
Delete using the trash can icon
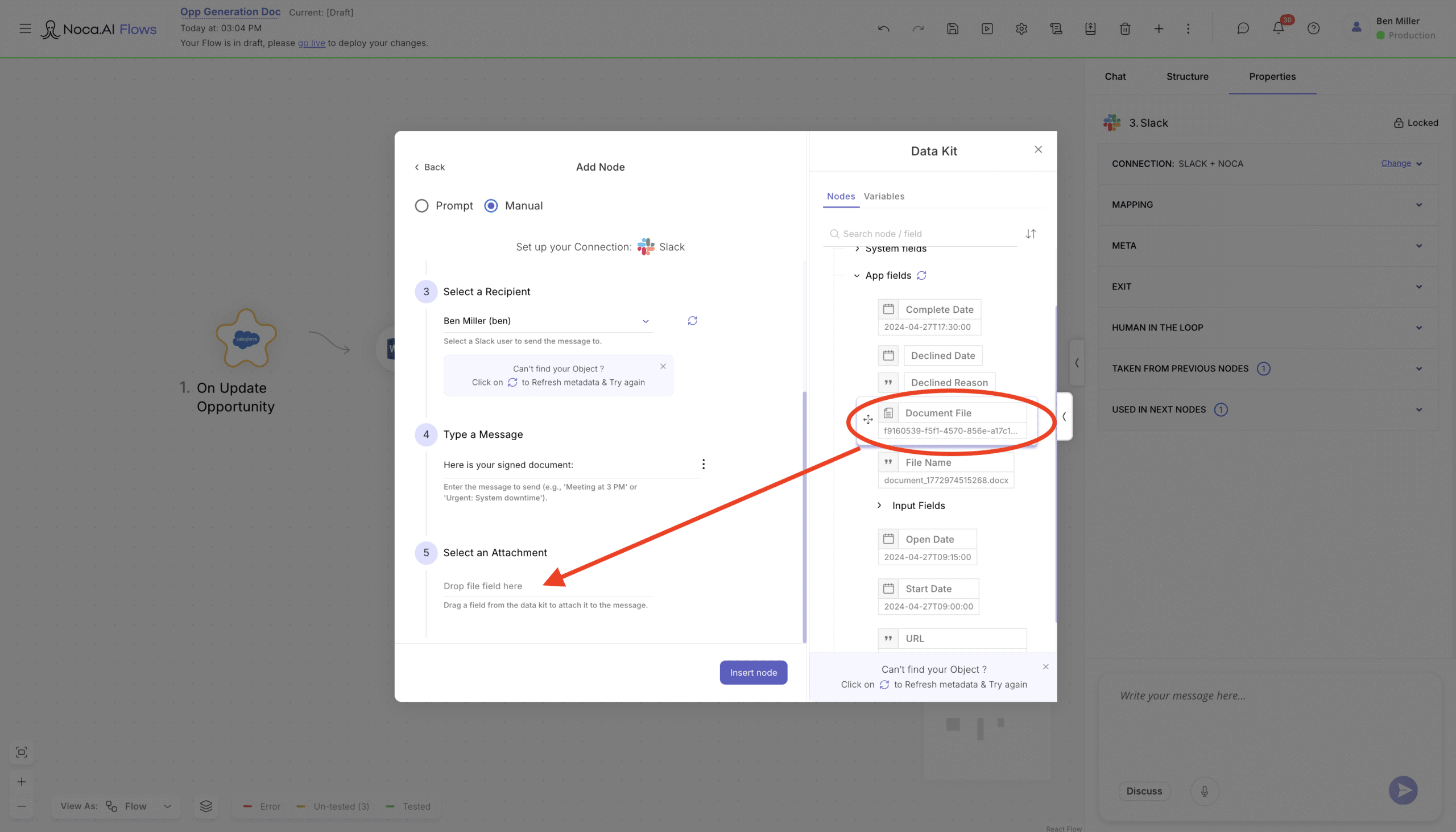click(1124, 28)
